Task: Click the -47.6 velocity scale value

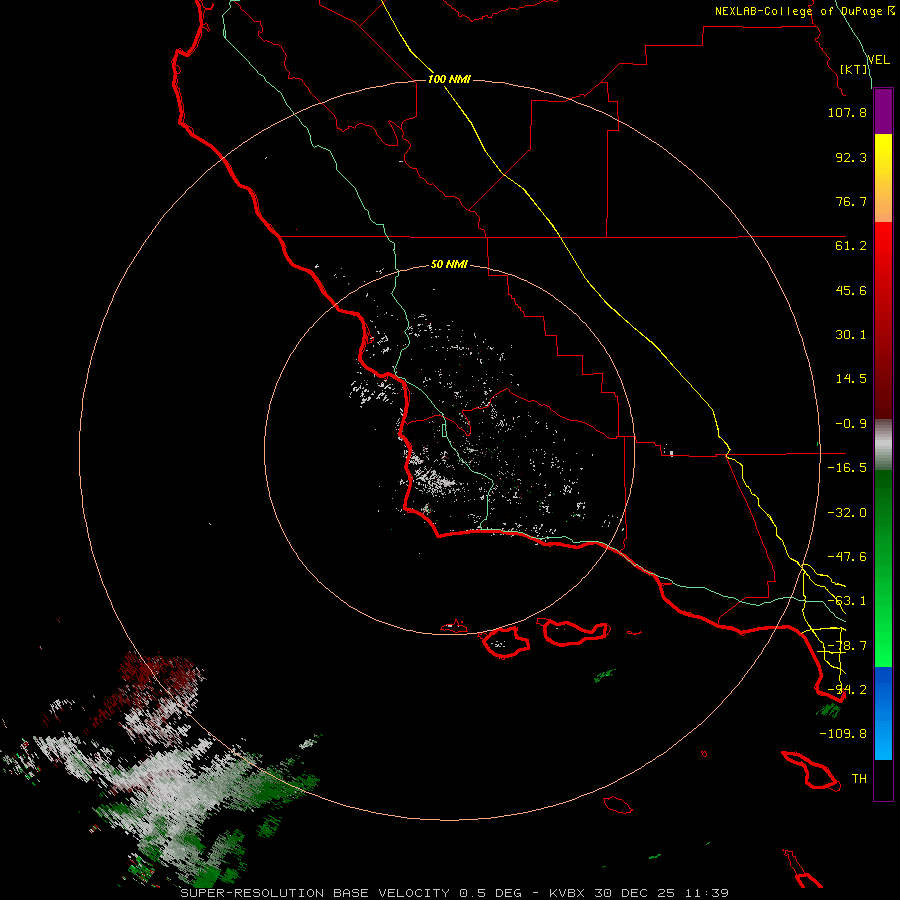Action: [x=847, y=557]
